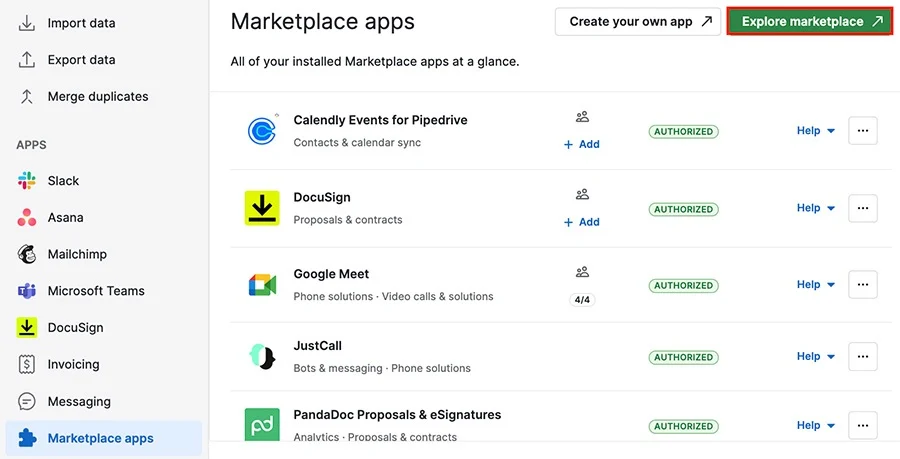Click Create your own app button

click(638, 22)
